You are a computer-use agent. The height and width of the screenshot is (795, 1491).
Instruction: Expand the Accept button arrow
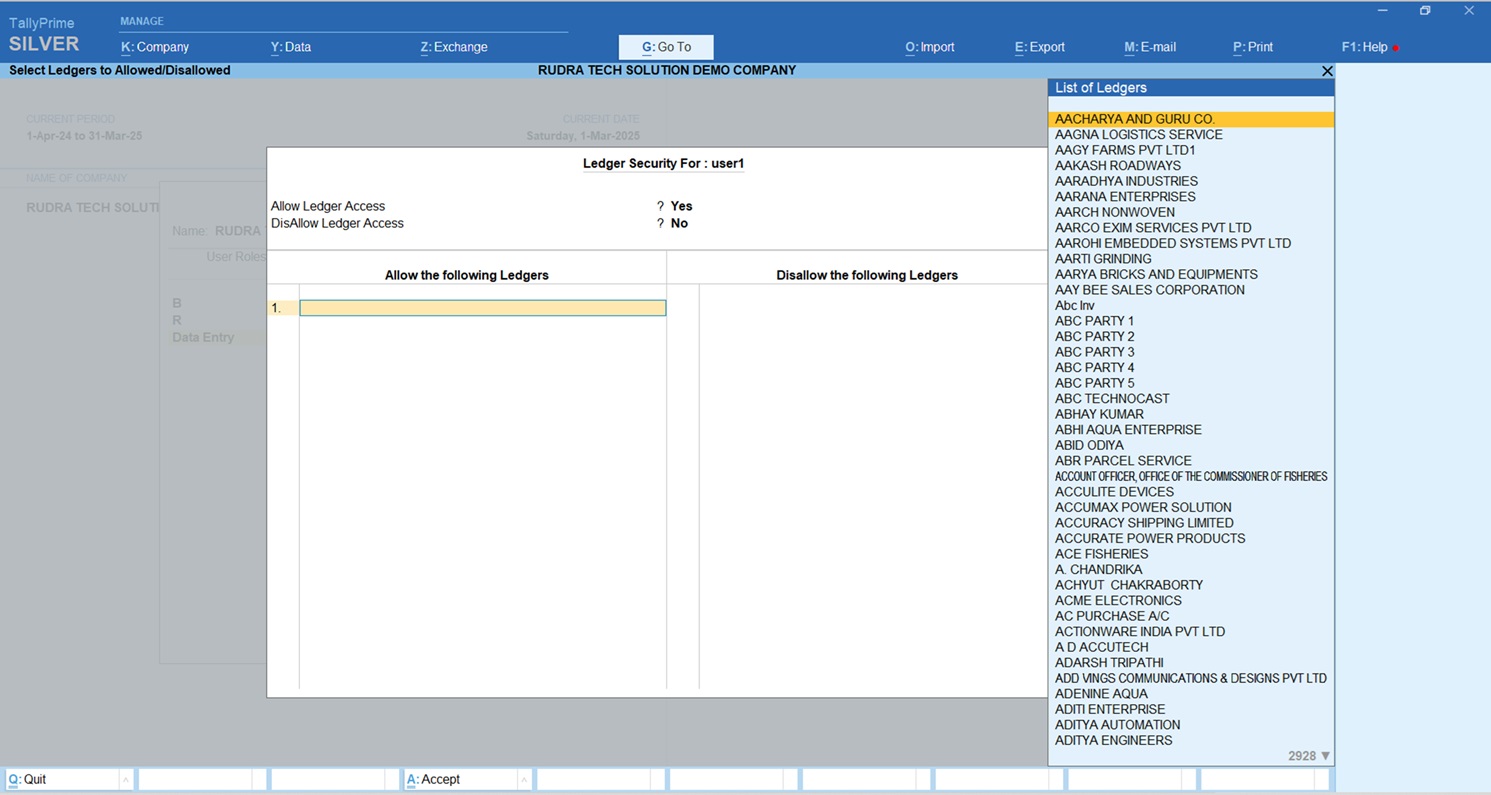click(523, 780)
